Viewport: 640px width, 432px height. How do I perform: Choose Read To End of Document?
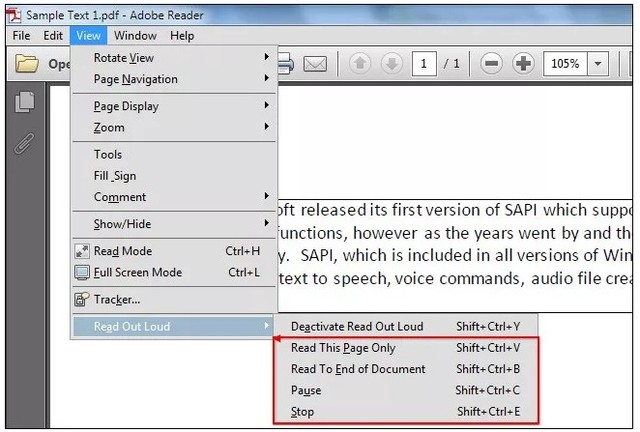point(358,369)
